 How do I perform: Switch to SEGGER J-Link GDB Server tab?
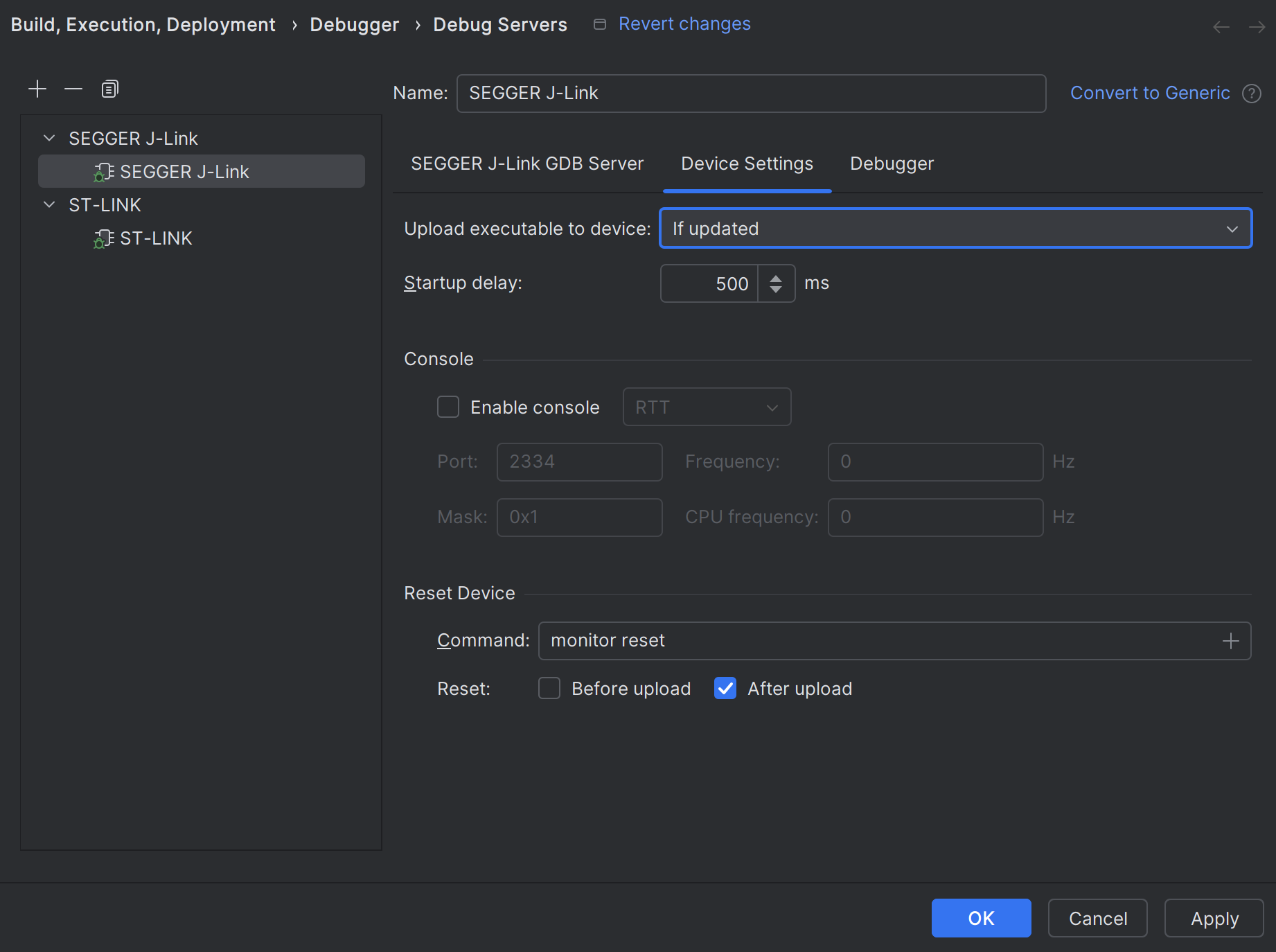point(527,164)
